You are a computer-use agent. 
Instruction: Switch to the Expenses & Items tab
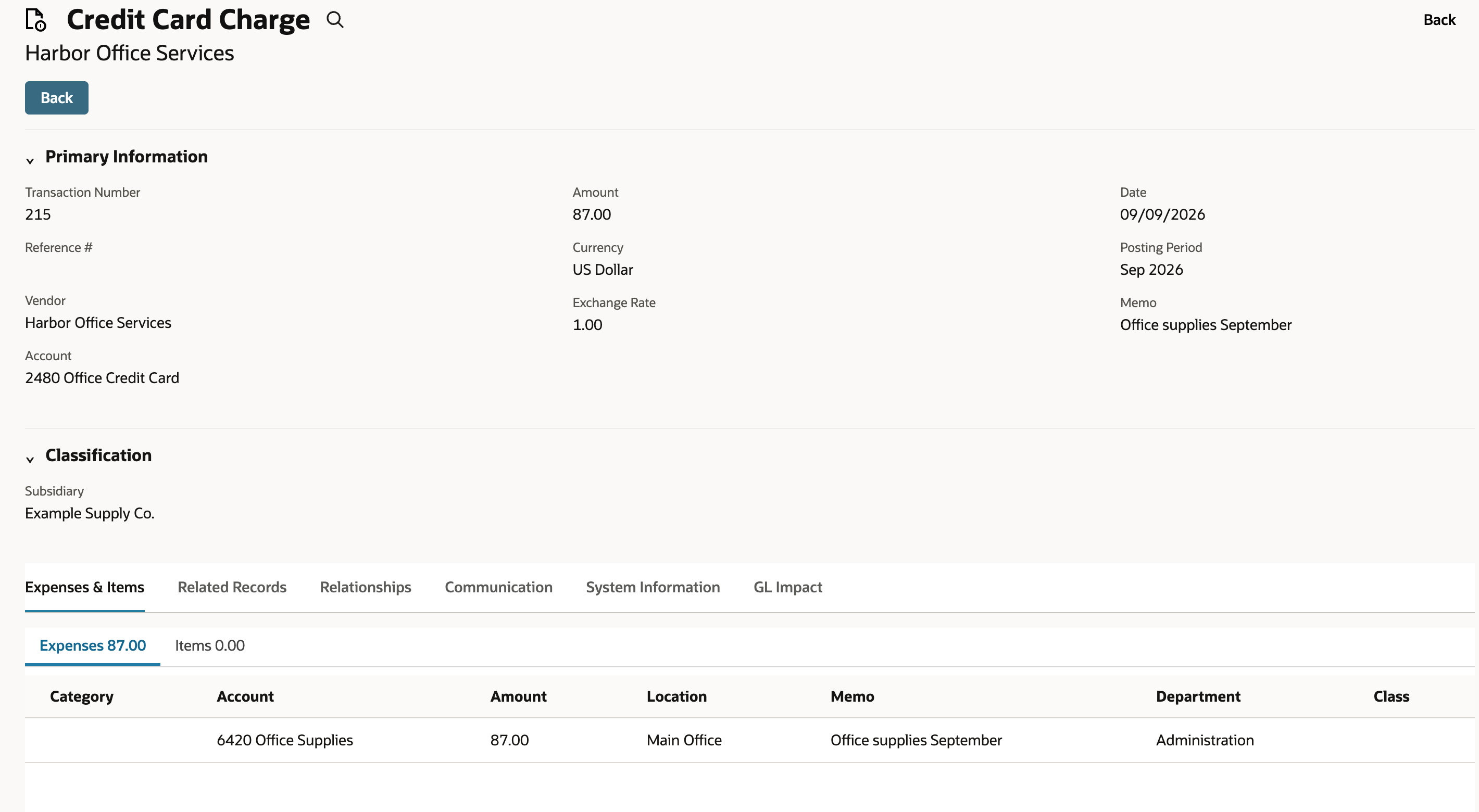pos(84,587)
